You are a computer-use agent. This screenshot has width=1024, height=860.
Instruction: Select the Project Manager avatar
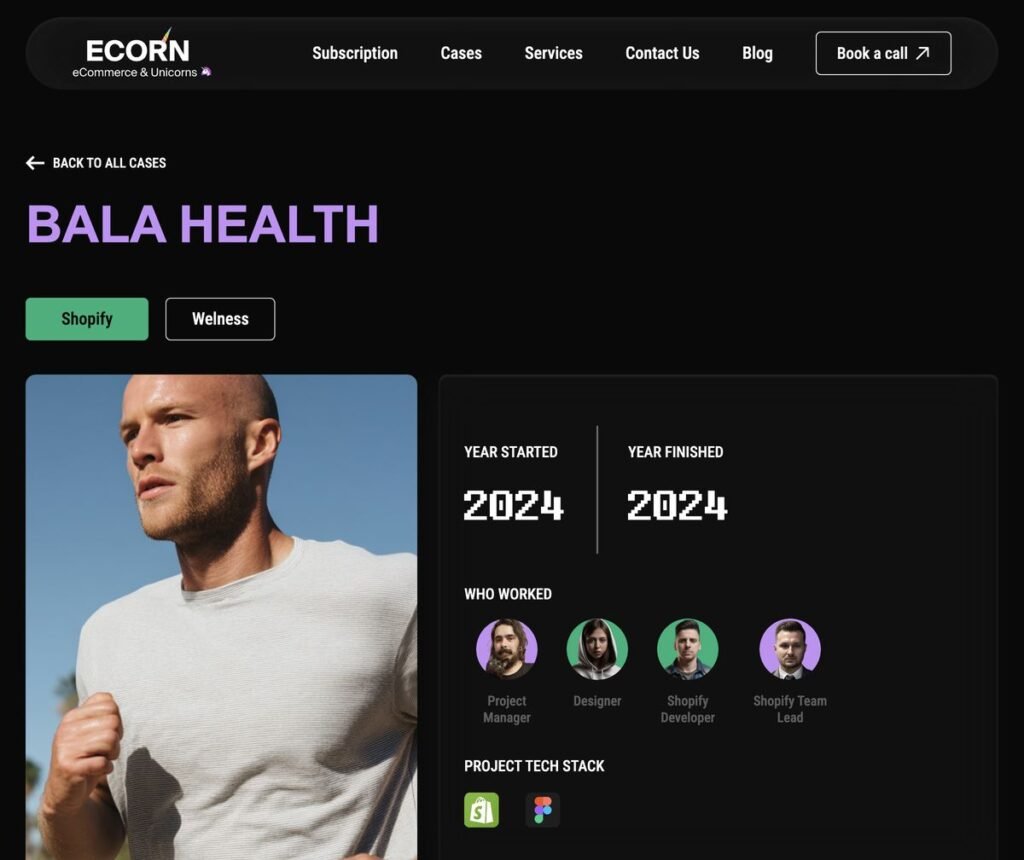click(x=507, y=649)
